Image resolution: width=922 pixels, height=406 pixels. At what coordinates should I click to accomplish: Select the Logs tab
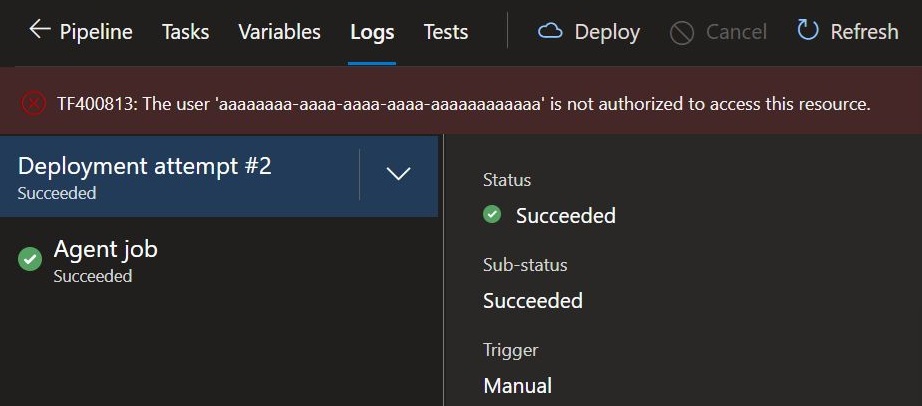pyautogui.click(x=372, y=32)
